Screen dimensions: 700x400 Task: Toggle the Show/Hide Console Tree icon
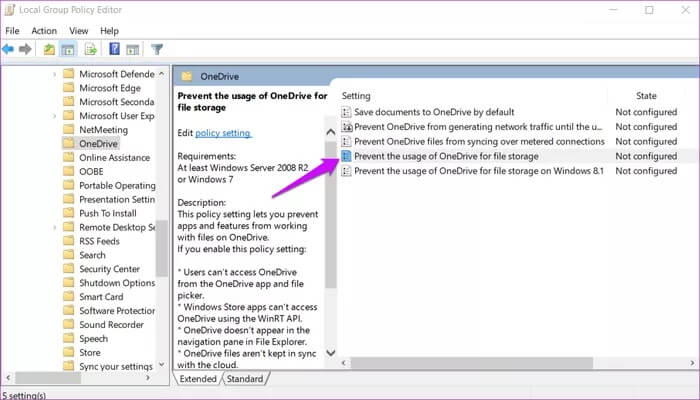pyautogui.click(x=68, y=49)
